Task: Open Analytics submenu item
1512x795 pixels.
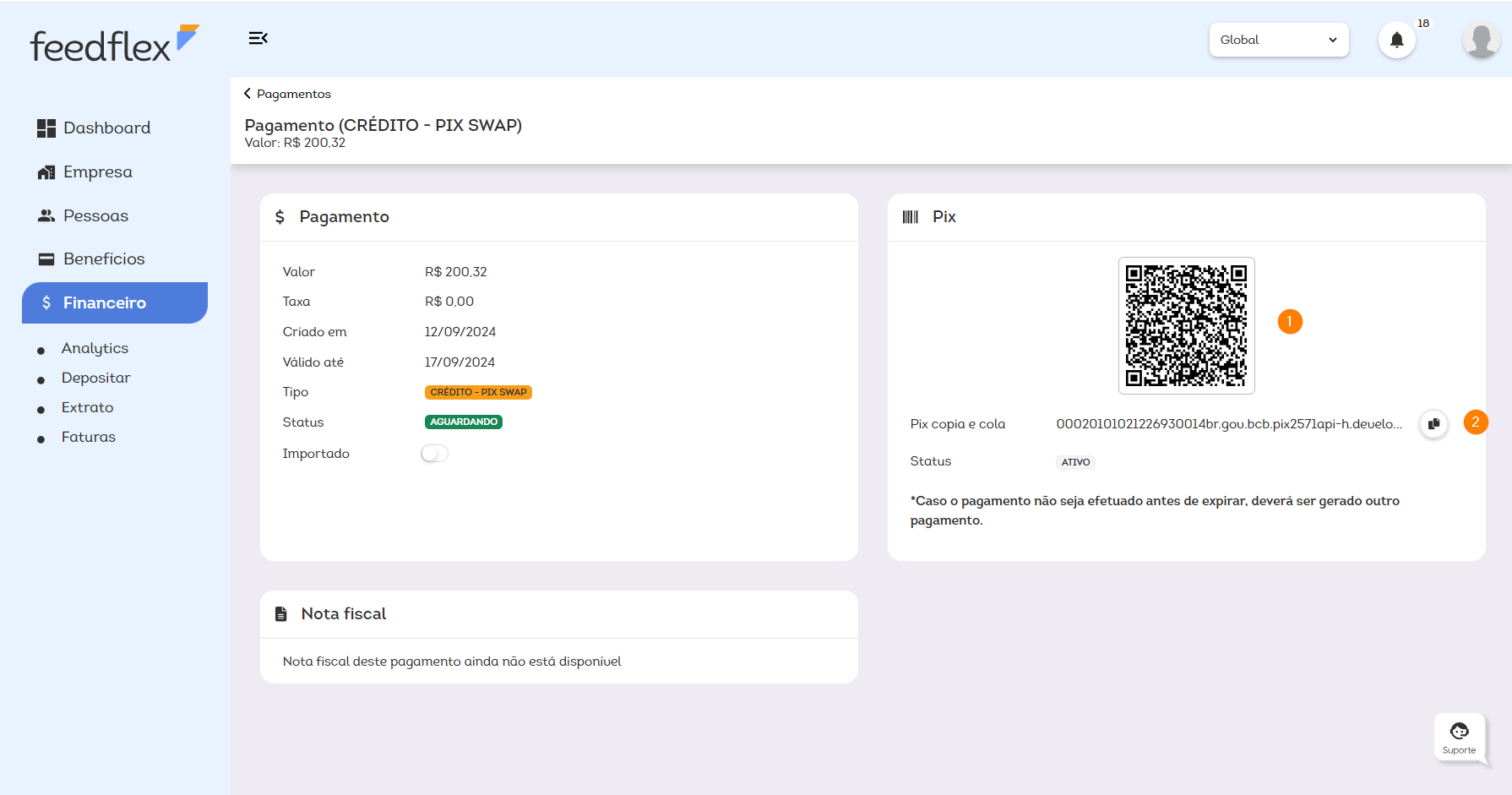Action: coord(95,348)
